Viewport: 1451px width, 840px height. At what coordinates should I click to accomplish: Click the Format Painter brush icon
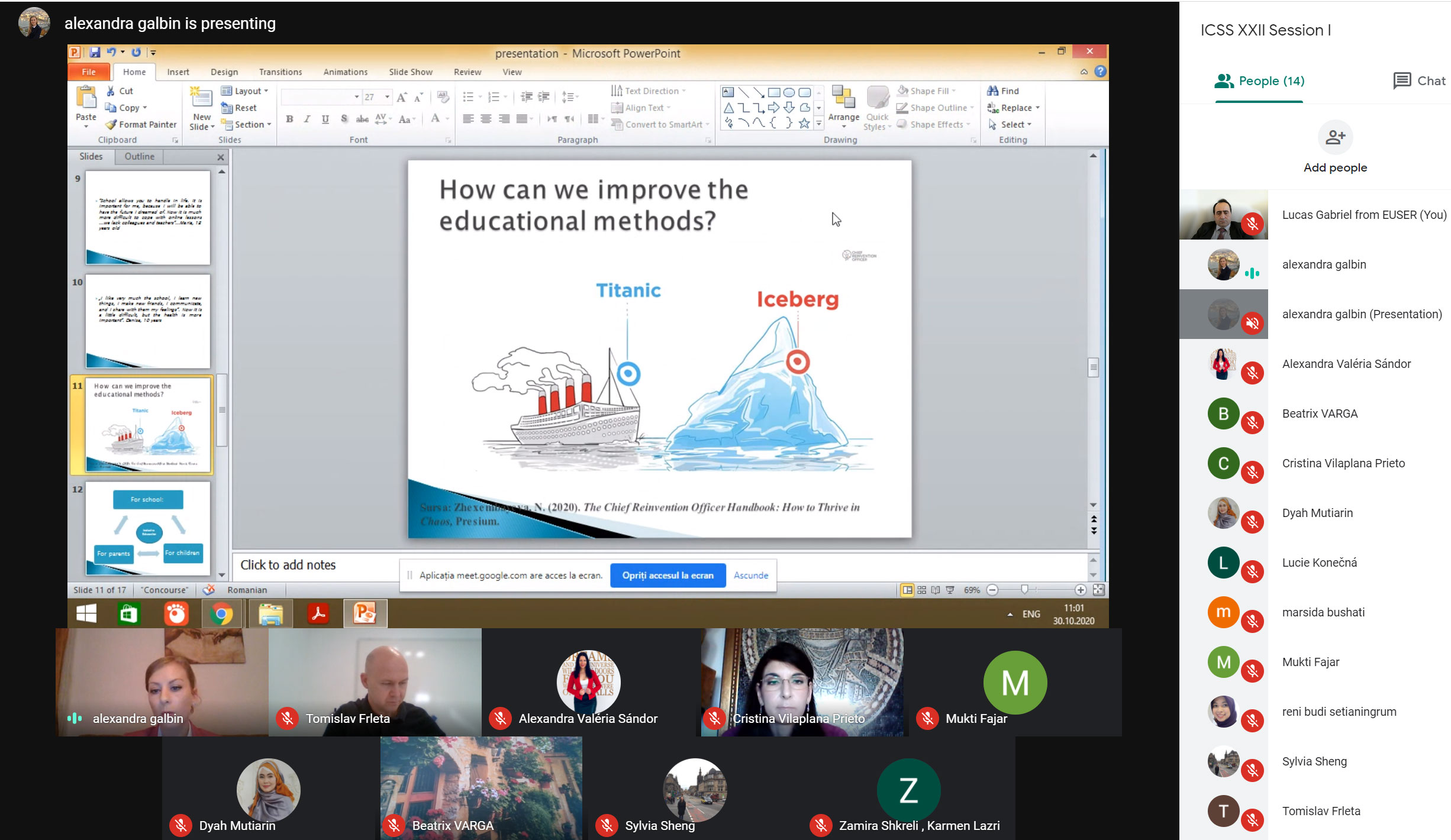click(x=111, y=124)
